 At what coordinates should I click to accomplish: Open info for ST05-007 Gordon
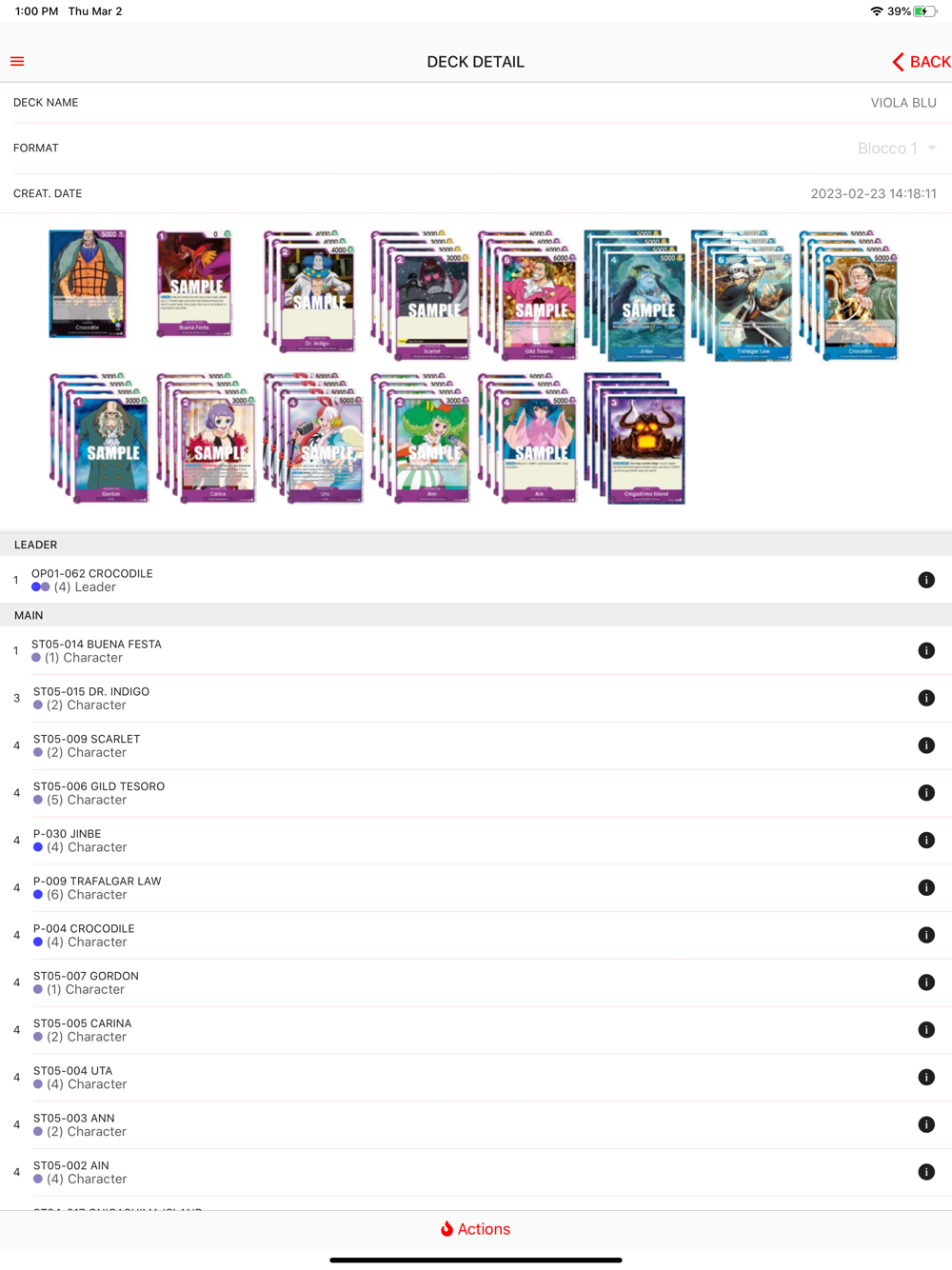(x=926, y=982)
